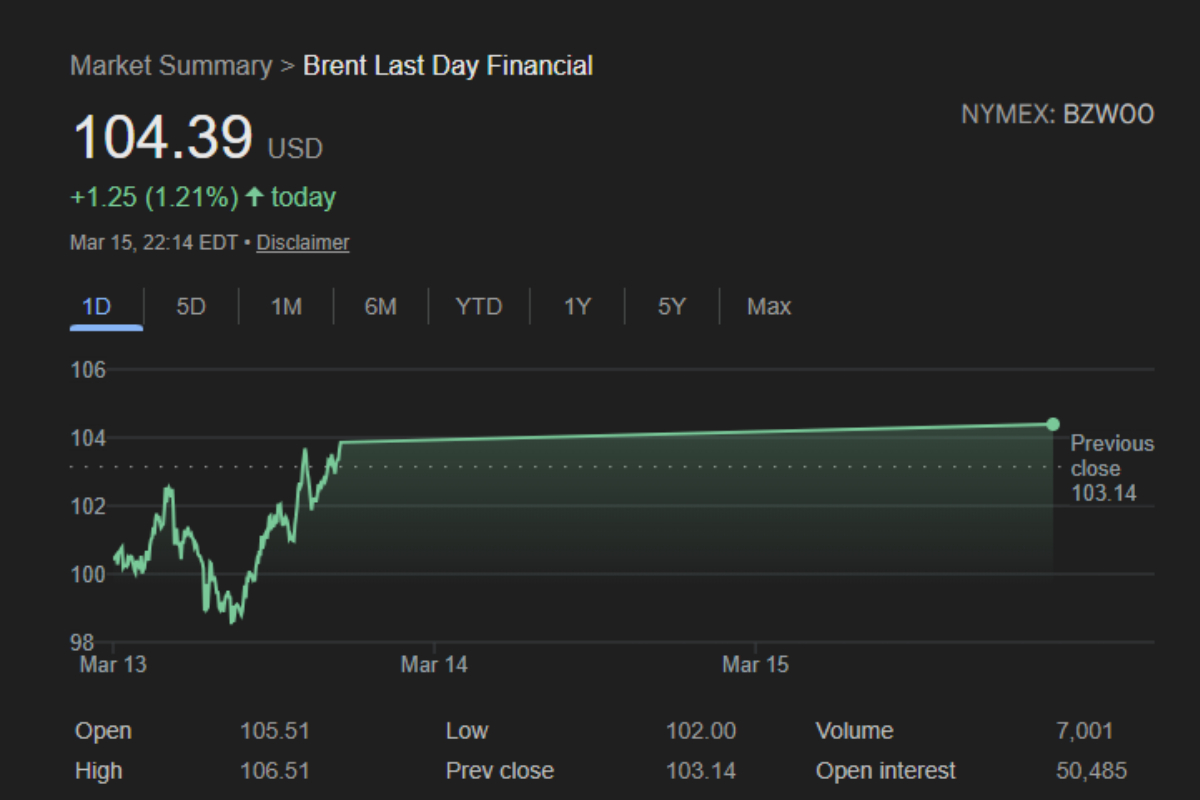1200x800 pixels.
Task: Select the 5Y time range
Action: 671,306
